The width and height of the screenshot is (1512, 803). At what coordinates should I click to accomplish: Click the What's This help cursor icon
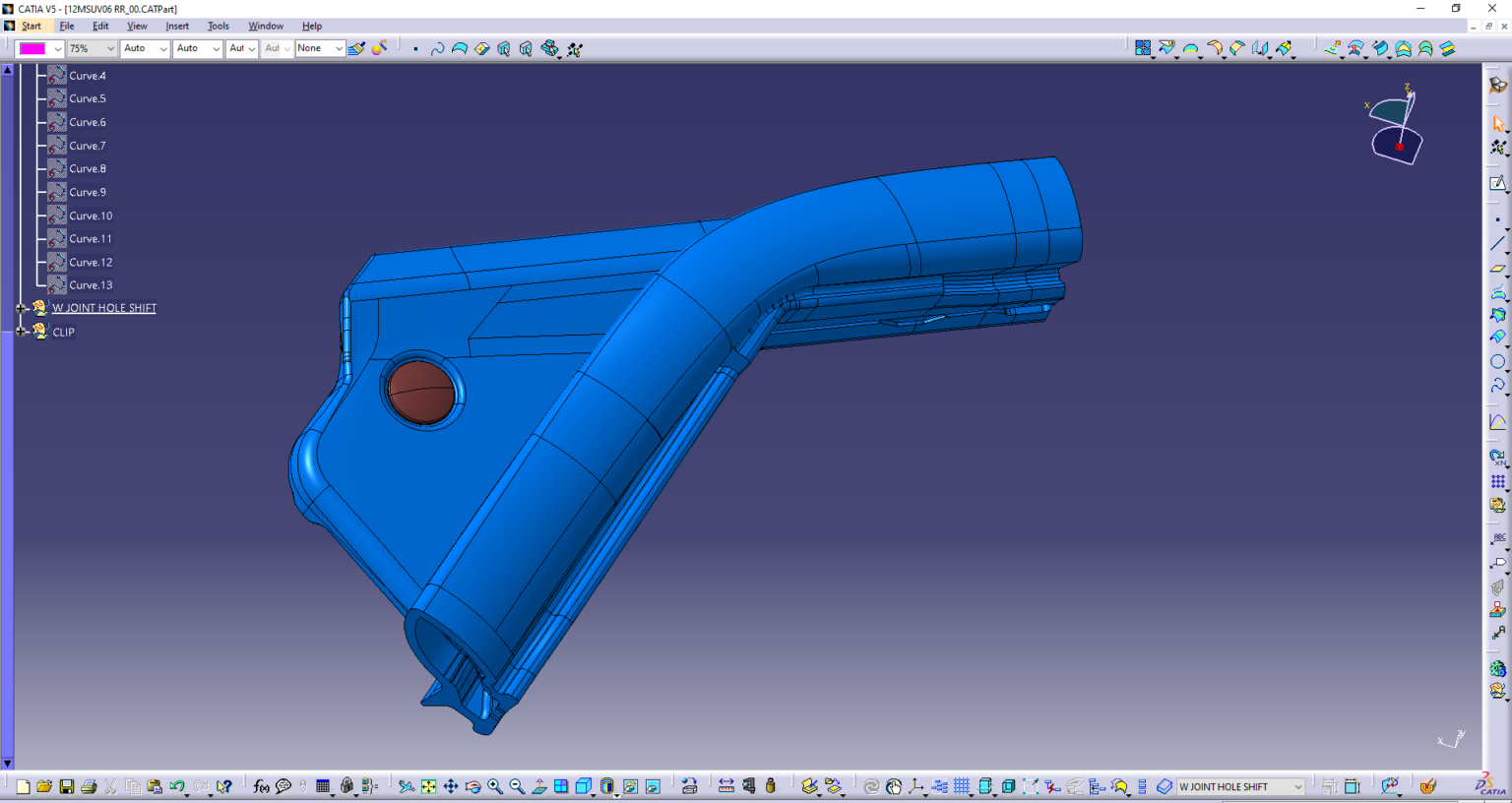[224, 786]
